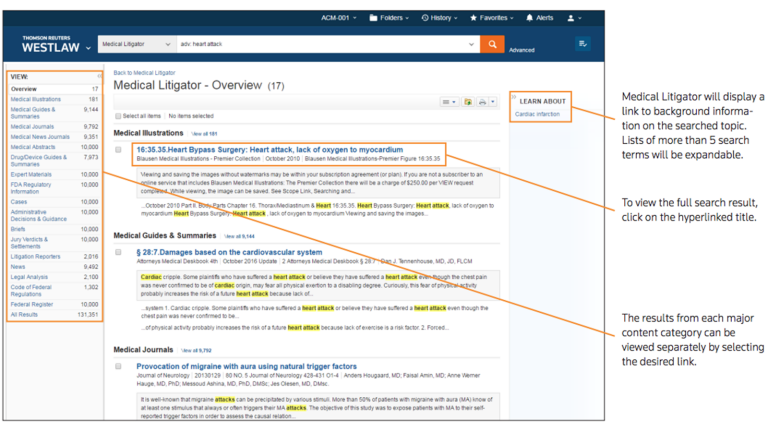Go Back to Medical Litigator
Image resolution: width=768 pixels, height=432 pixels.
click(144, 72)
